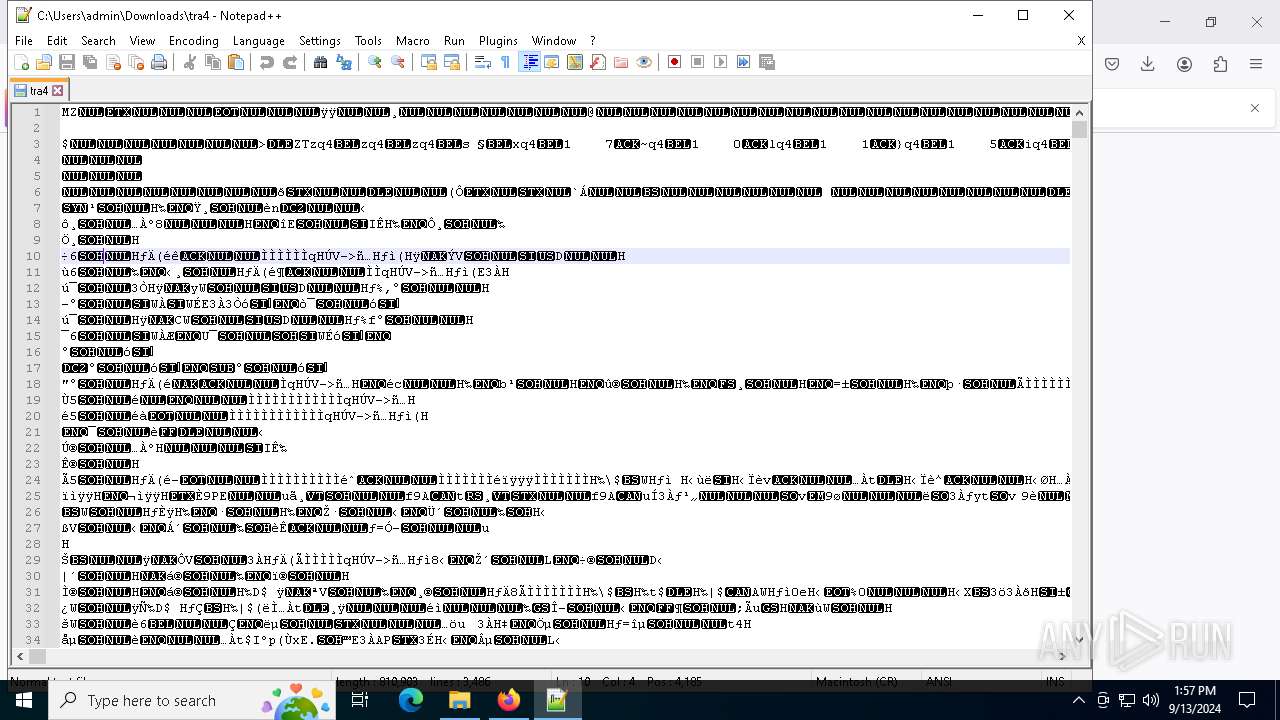Create a new document via toolbar icon
This screenshot has width=1280, height=720.
coord(21,62)
